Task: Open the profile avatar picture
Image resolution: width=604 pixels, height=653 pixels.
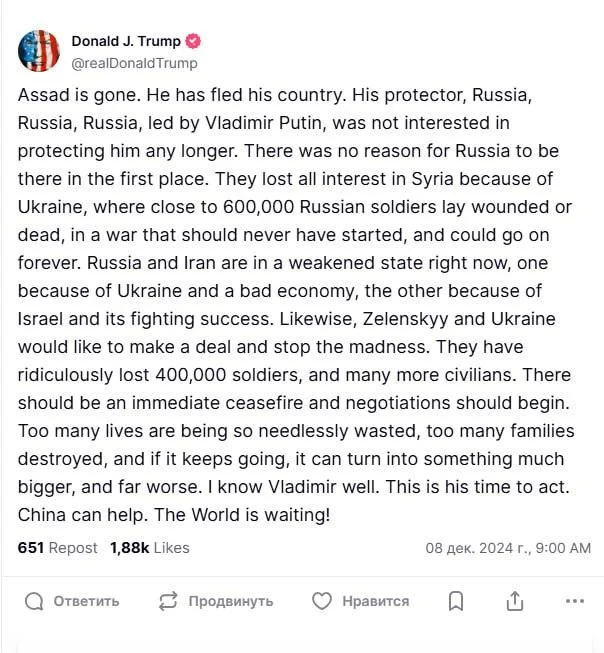Action: pos(38,51)
